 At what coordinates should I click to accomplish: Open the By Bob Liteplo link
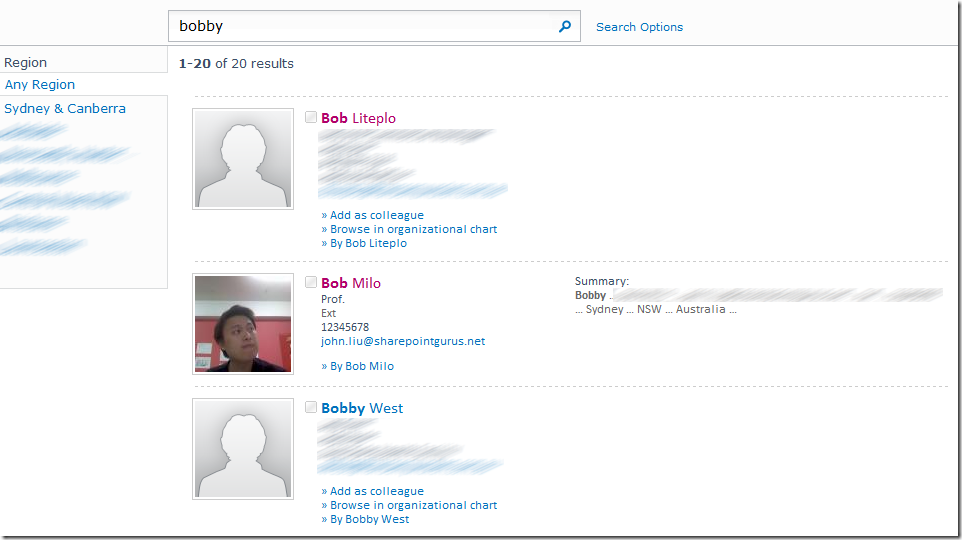368,243
